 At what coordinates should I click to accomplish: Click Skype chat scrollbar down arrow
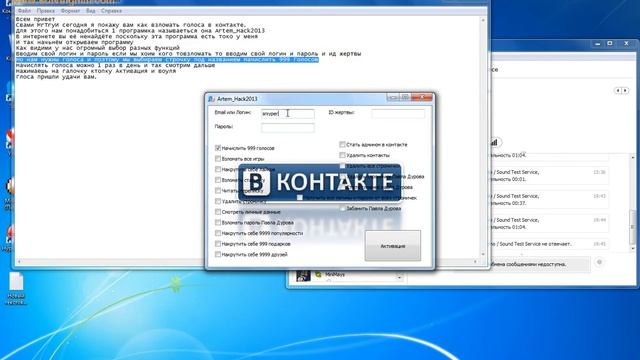pos(633,248)
